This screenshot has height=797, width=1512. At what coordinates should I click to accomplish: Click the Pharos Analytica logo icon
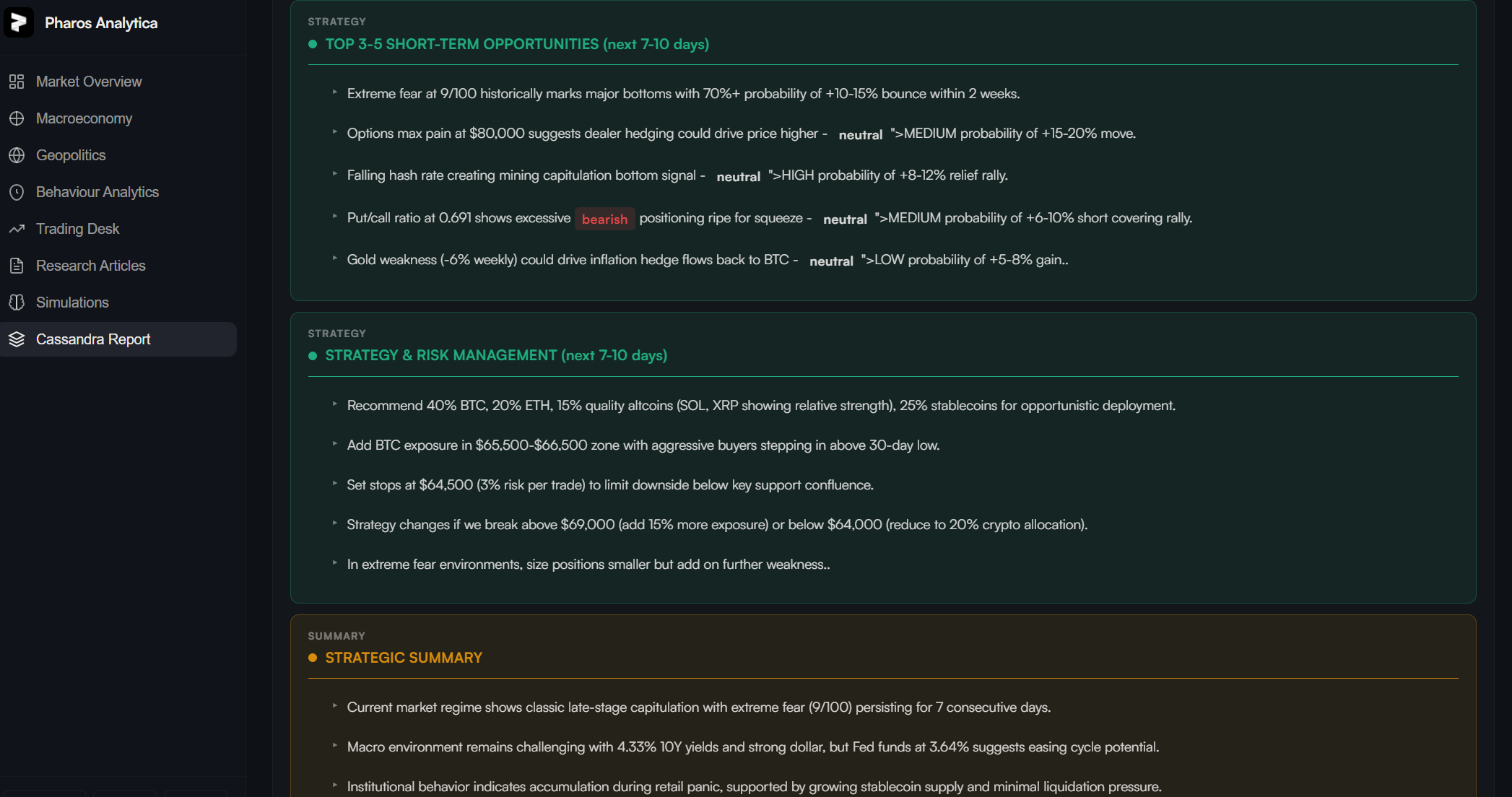[19, 22]
